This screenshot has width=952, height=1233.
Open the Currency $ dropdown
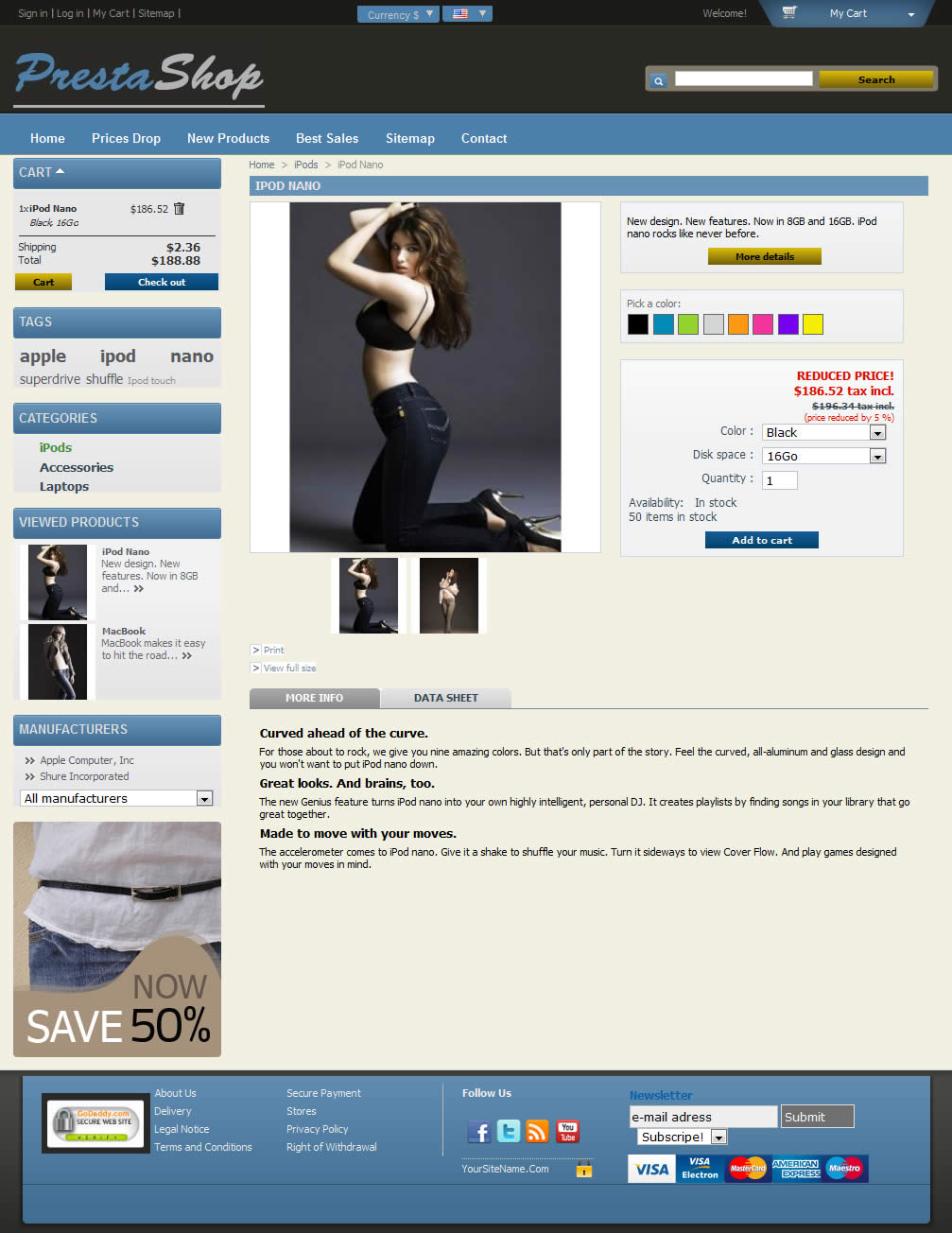(398, 14)
